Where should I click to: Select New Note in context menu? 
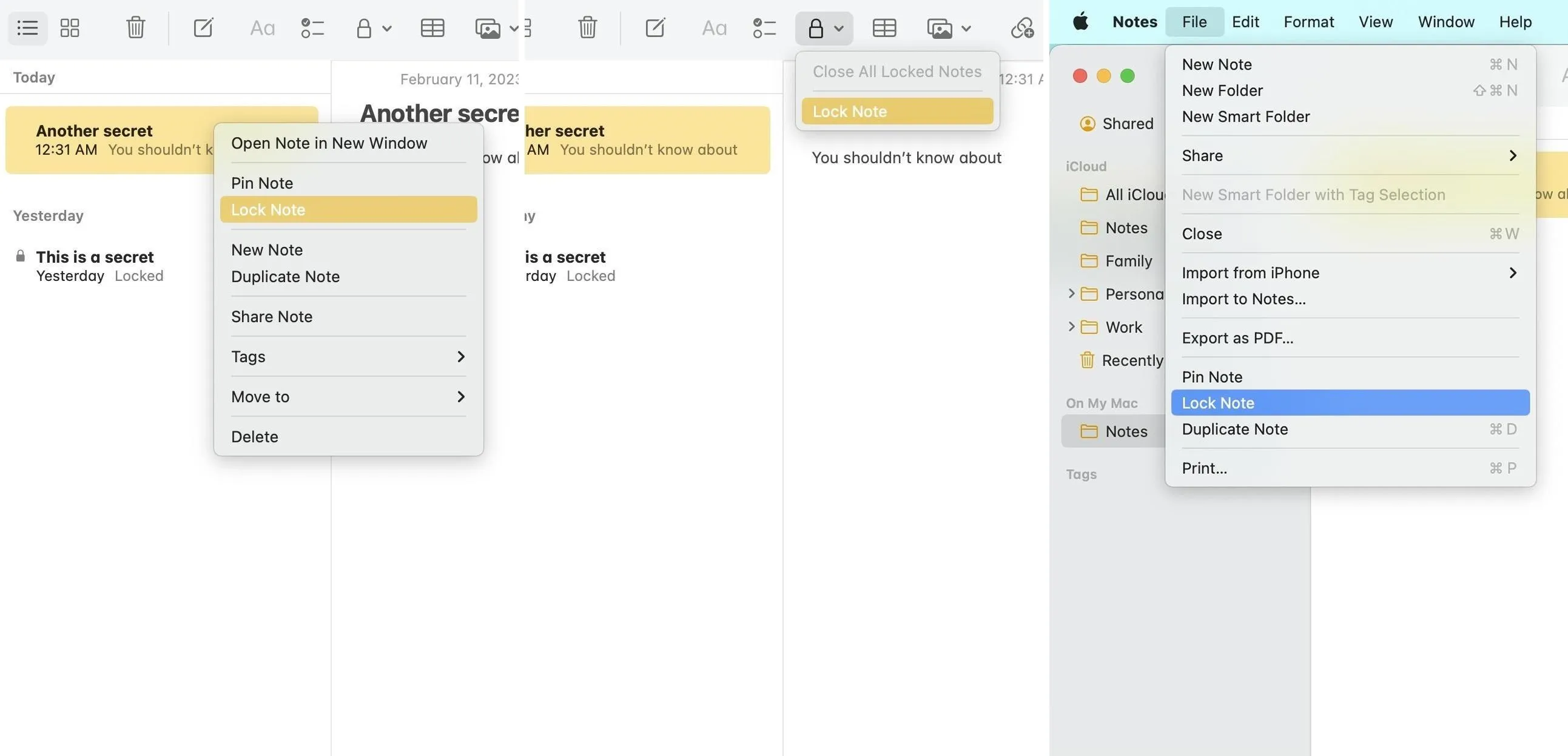click(348, 249)
